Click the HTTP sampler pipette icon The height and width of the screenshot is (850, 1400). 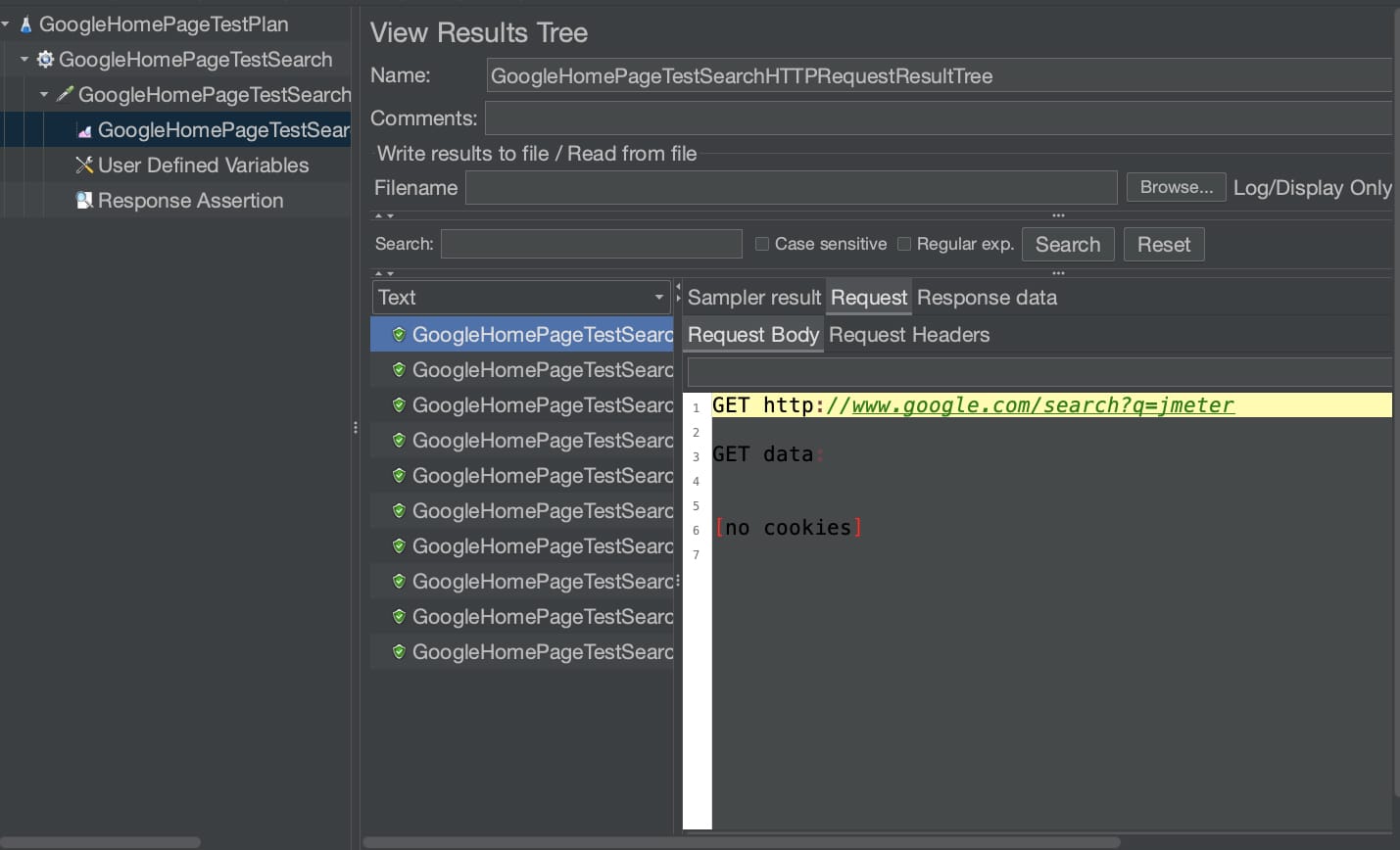[x=65, y=95]
